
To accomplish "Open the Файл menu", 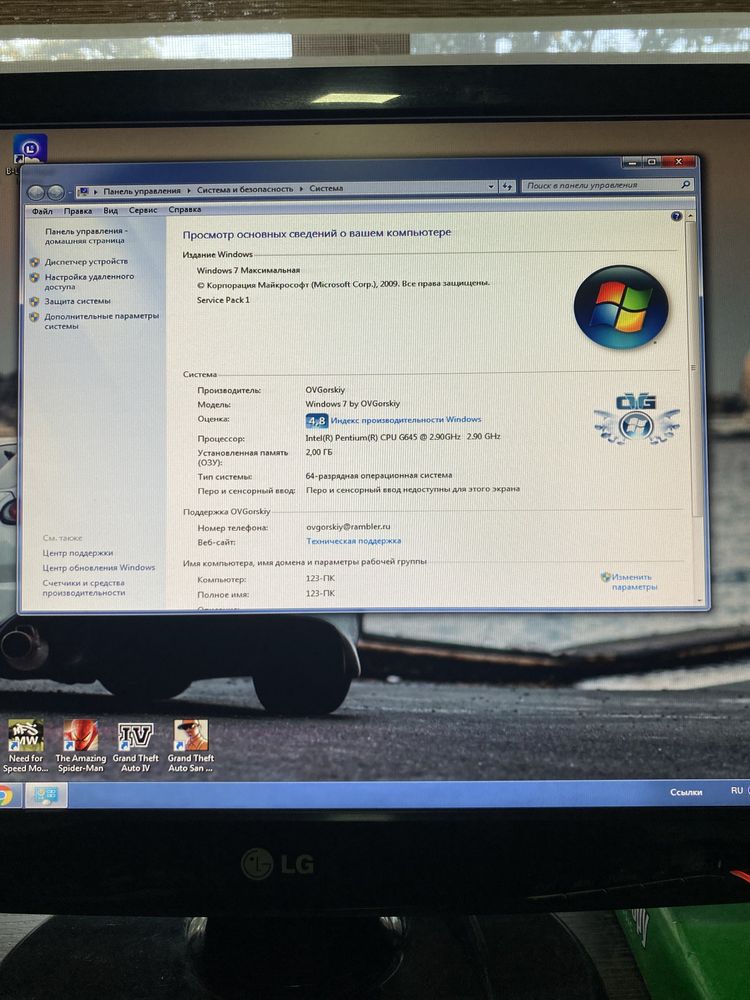I will [42, 211].
